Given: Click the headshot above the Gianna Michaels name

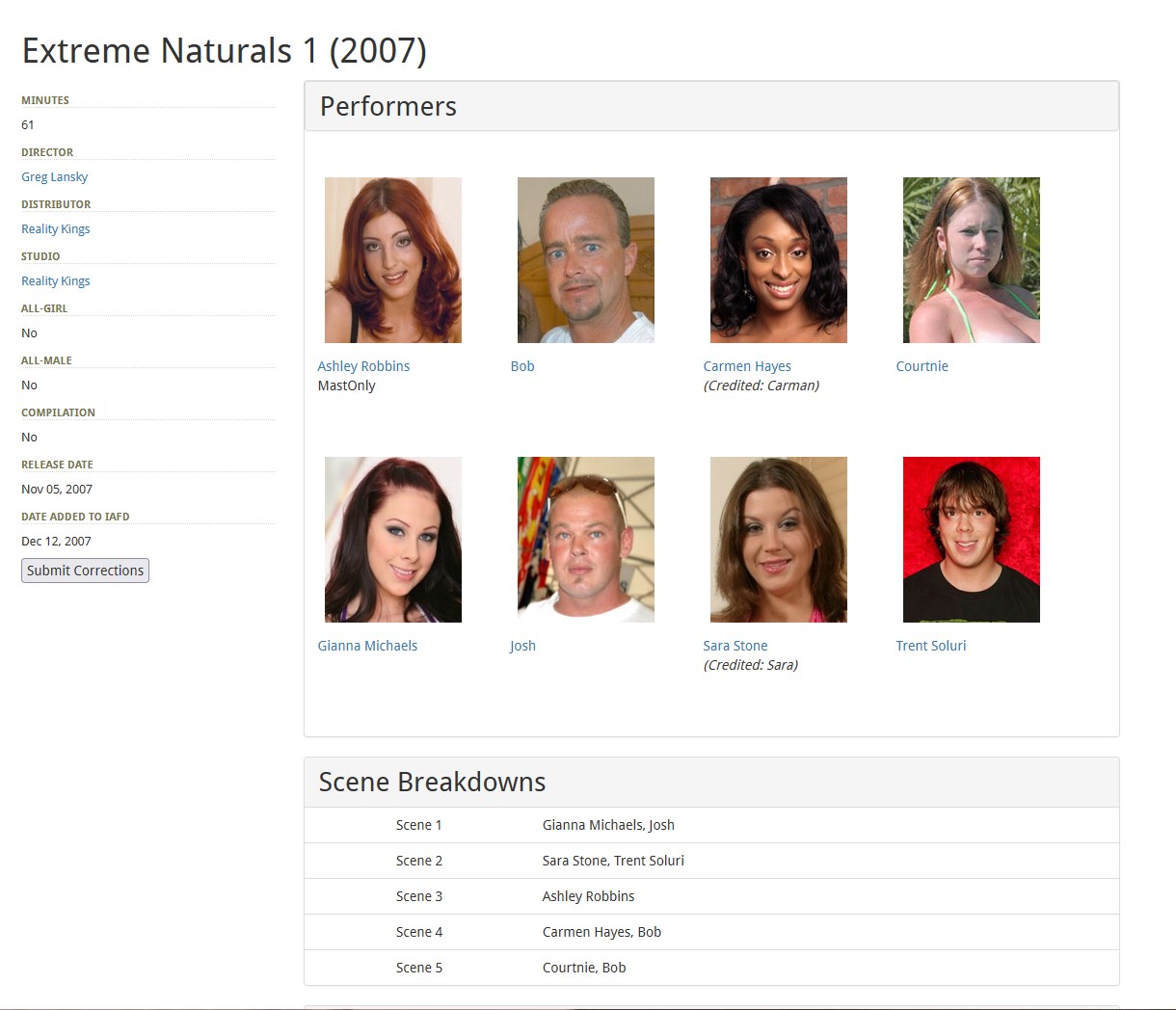Looking at the screenshot, I should tap(393, 540).
